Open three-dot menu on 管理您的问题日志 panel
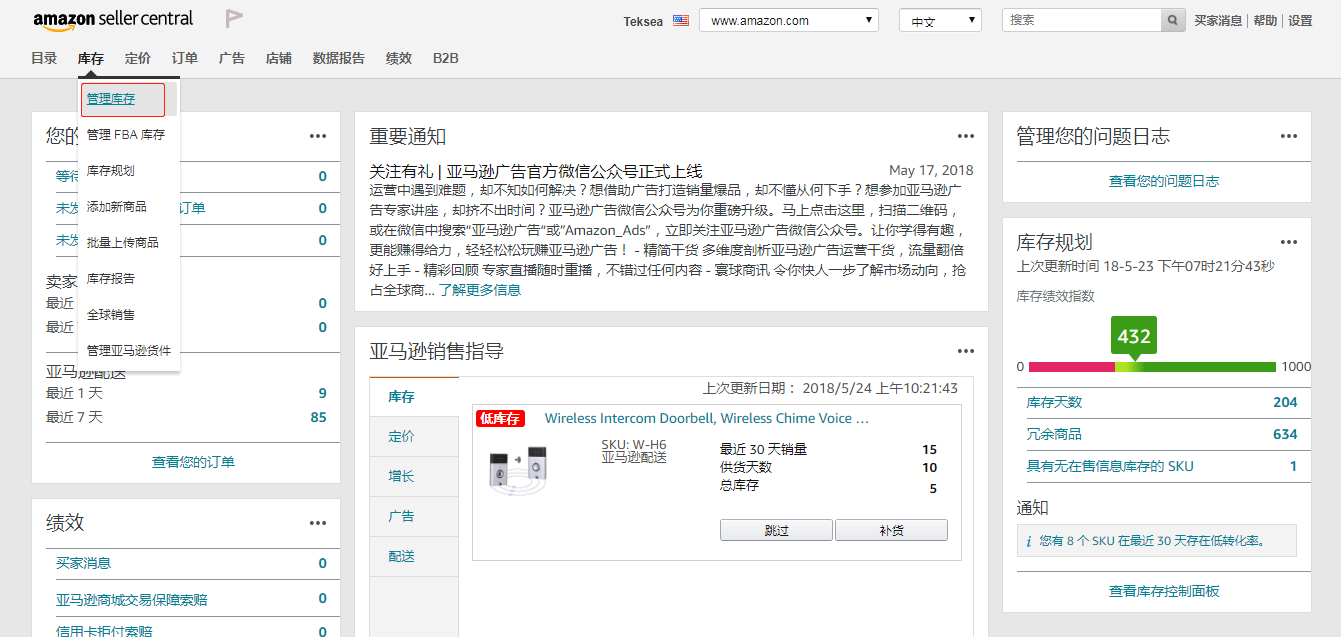1341x637 pixels. [x=1289, y=136]
